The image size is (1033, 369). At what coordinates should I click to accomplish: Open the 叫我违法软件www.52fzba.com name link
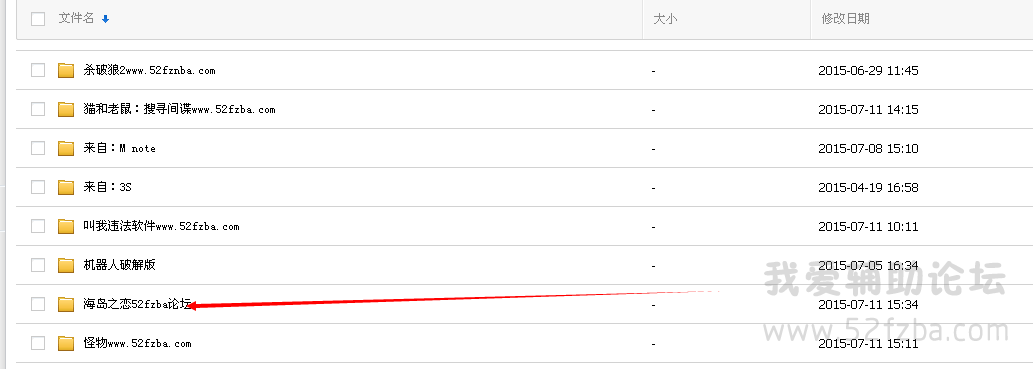pos(161,226)
